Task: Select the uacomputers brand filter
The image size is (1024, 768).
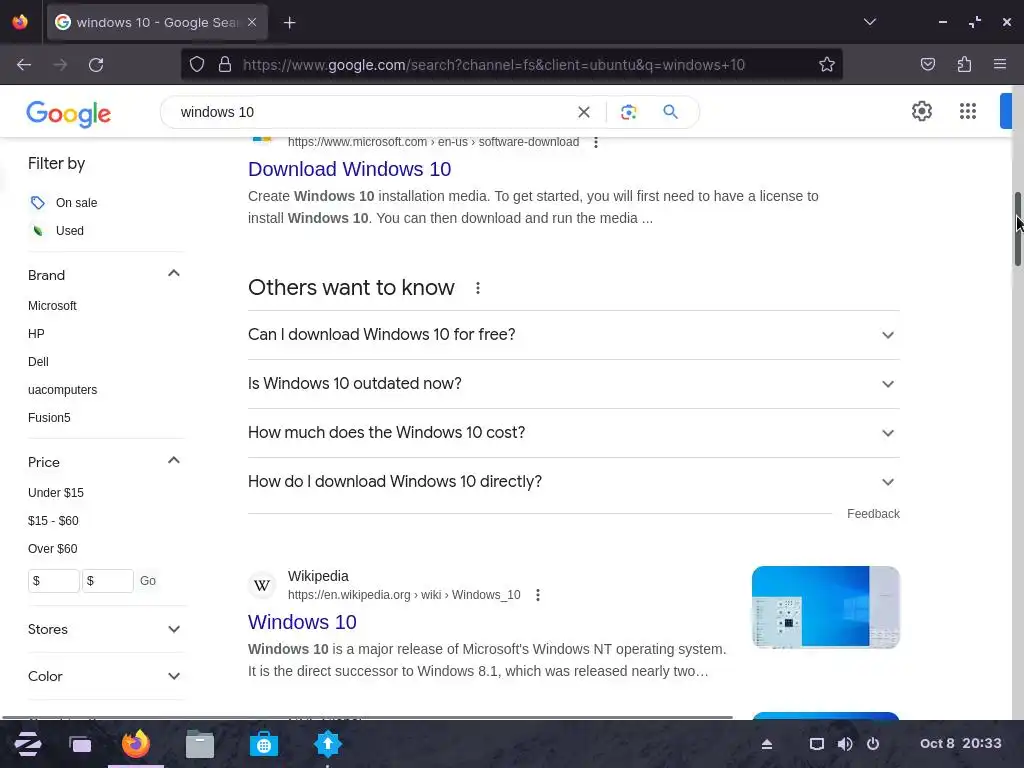Action: [x=62, y=390]
